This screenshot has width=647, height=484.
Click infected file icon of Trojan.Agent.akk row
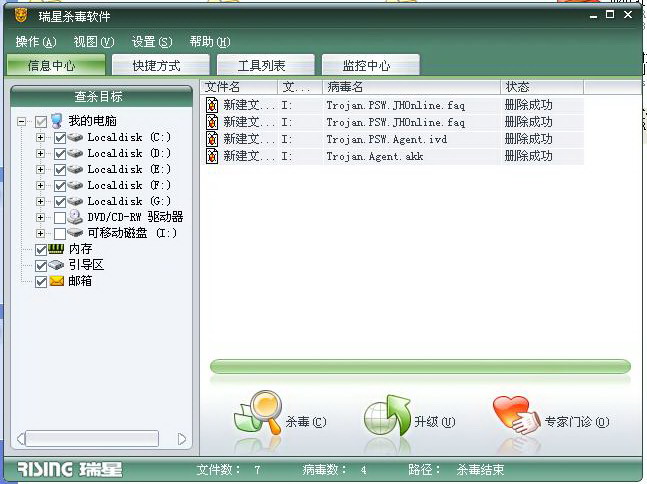[212, 156]
